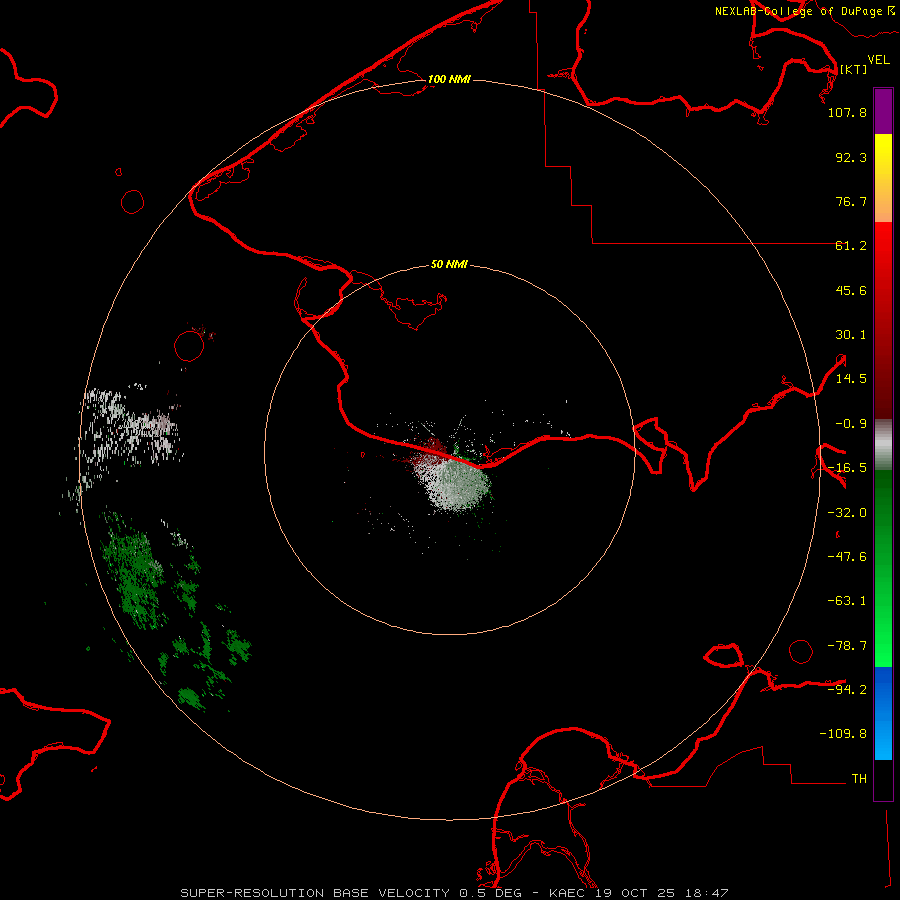Click the purple segment of the color bar

coord(883,111)
